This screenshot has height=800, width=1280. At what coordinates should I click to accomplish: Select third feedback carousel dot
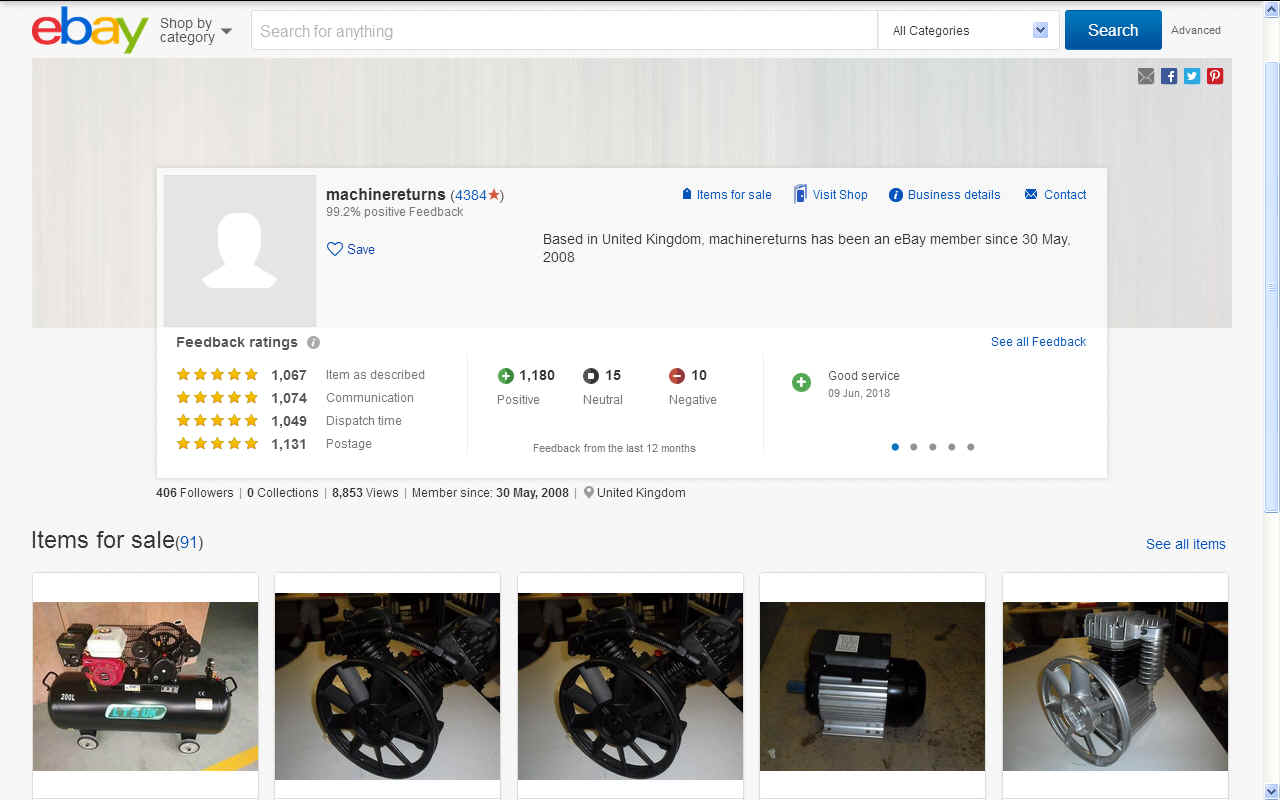tap(933, 447)
